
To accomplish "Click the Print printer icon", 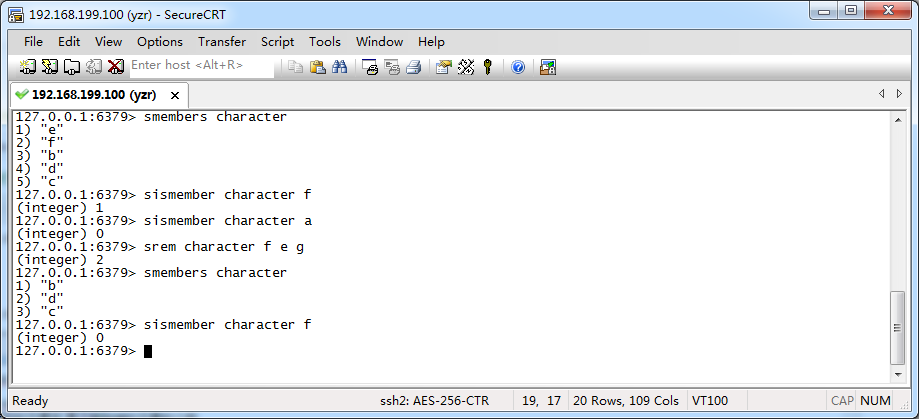I will click(x=414, y=67).
